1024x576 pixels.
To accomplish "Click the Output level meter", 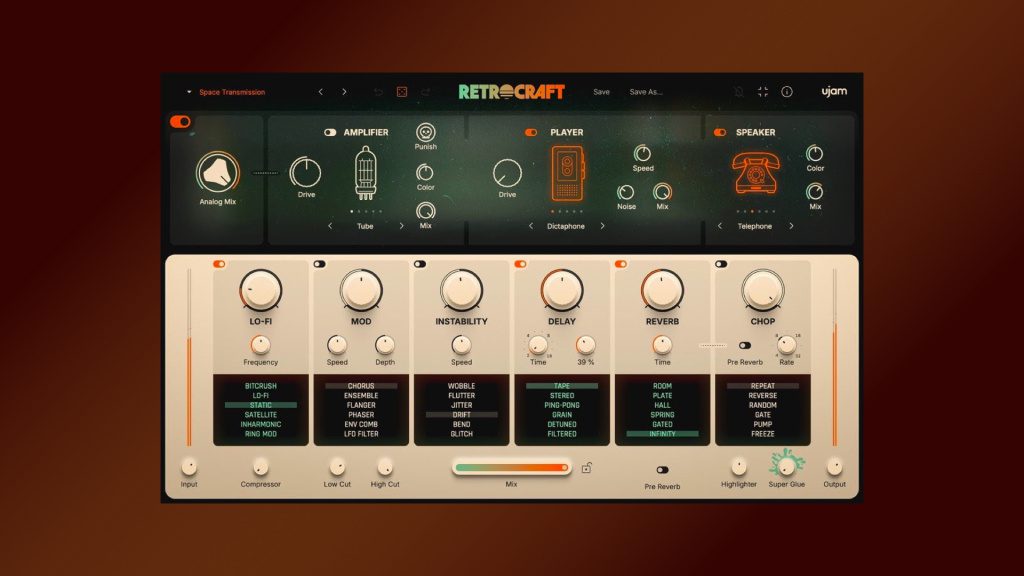I will 835,357.
